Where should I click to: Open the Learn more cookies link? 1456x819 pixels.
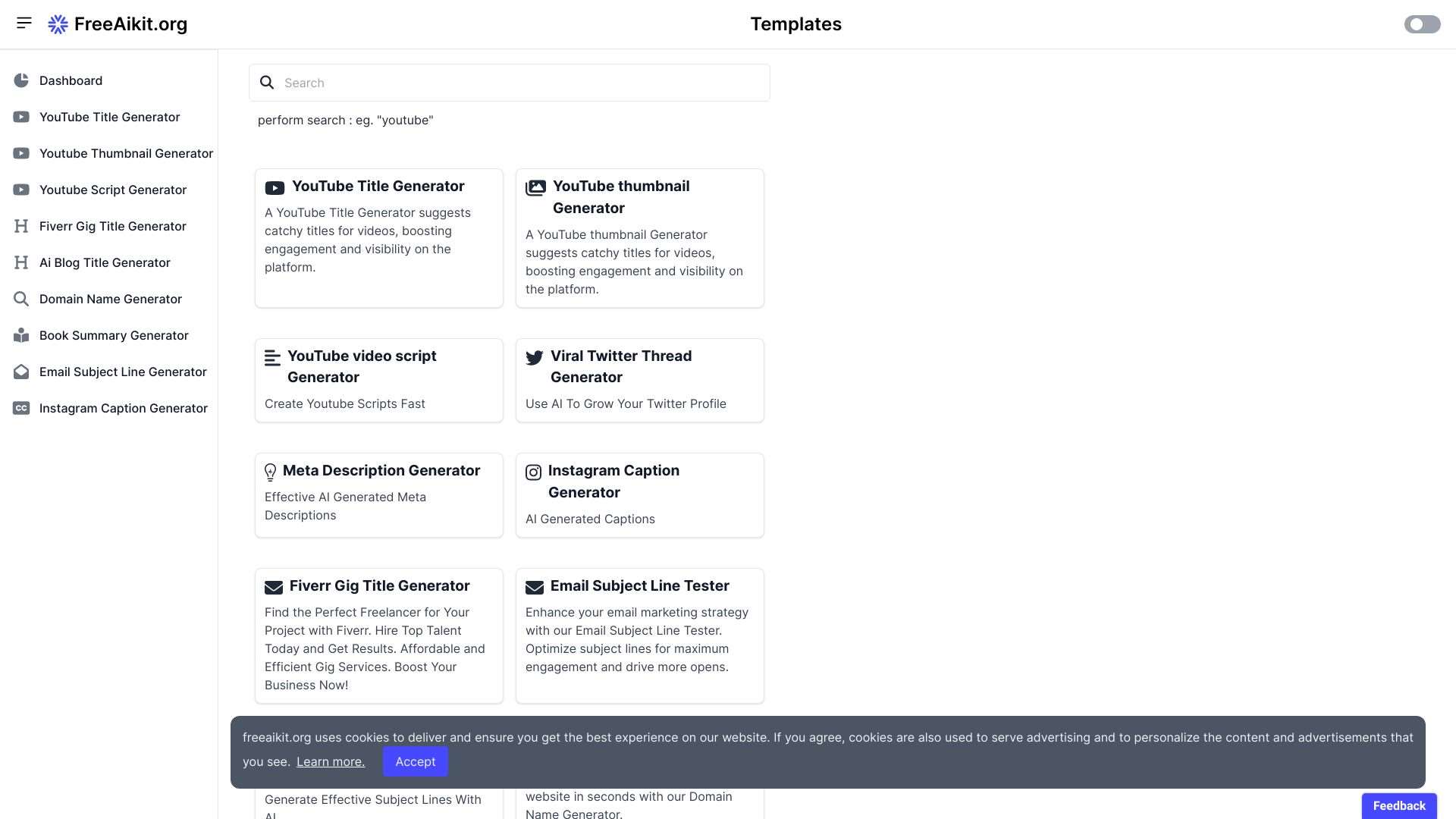click(330, 761)
